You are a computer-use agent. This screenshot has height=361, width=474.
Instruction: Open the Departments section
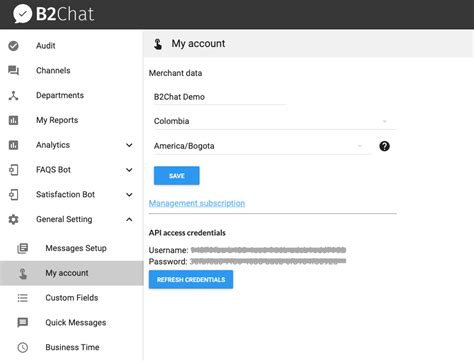click(x=72, y=95)
